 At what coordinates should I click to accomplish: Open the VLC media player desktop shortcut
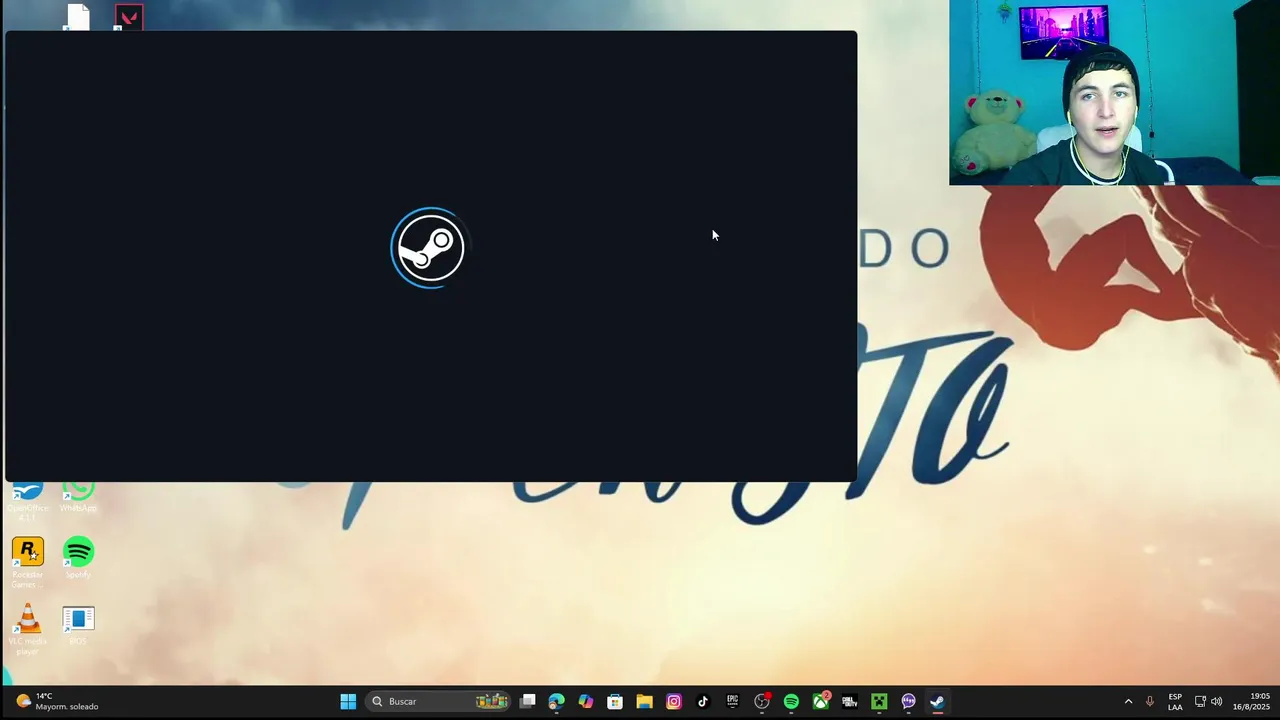click(28, 630)
